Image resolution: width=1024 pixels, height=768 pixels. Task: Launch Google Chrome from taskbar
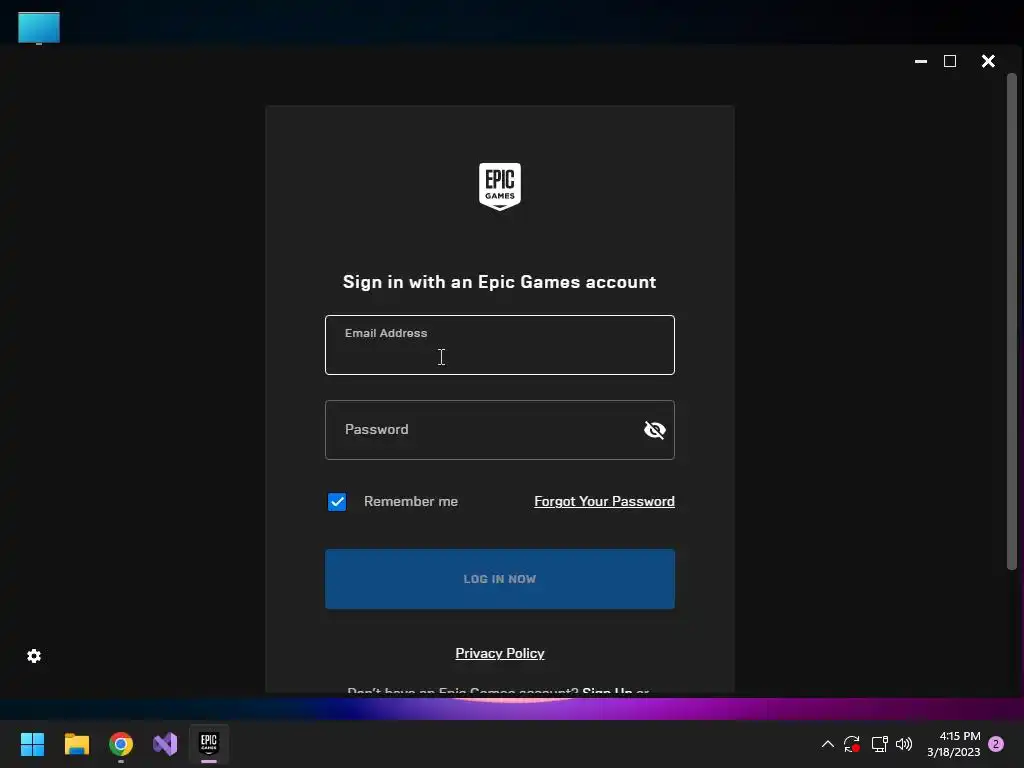[121, 744]
